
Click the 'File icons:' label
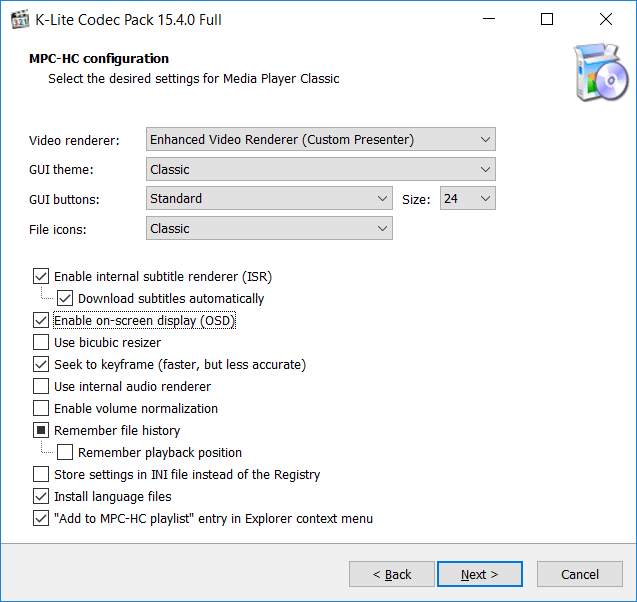click(x=58, y=230)
